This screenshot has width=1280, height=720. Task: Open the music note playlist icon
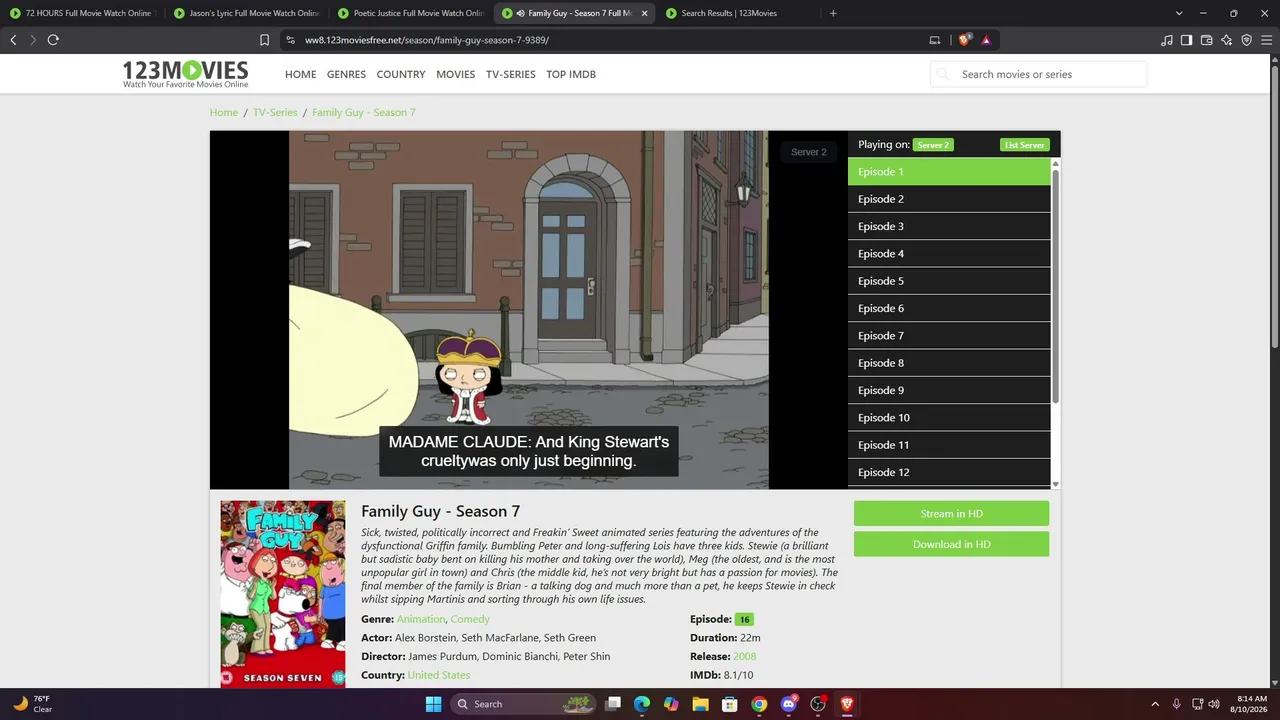pyautogui.click(x=1167, y=40)
